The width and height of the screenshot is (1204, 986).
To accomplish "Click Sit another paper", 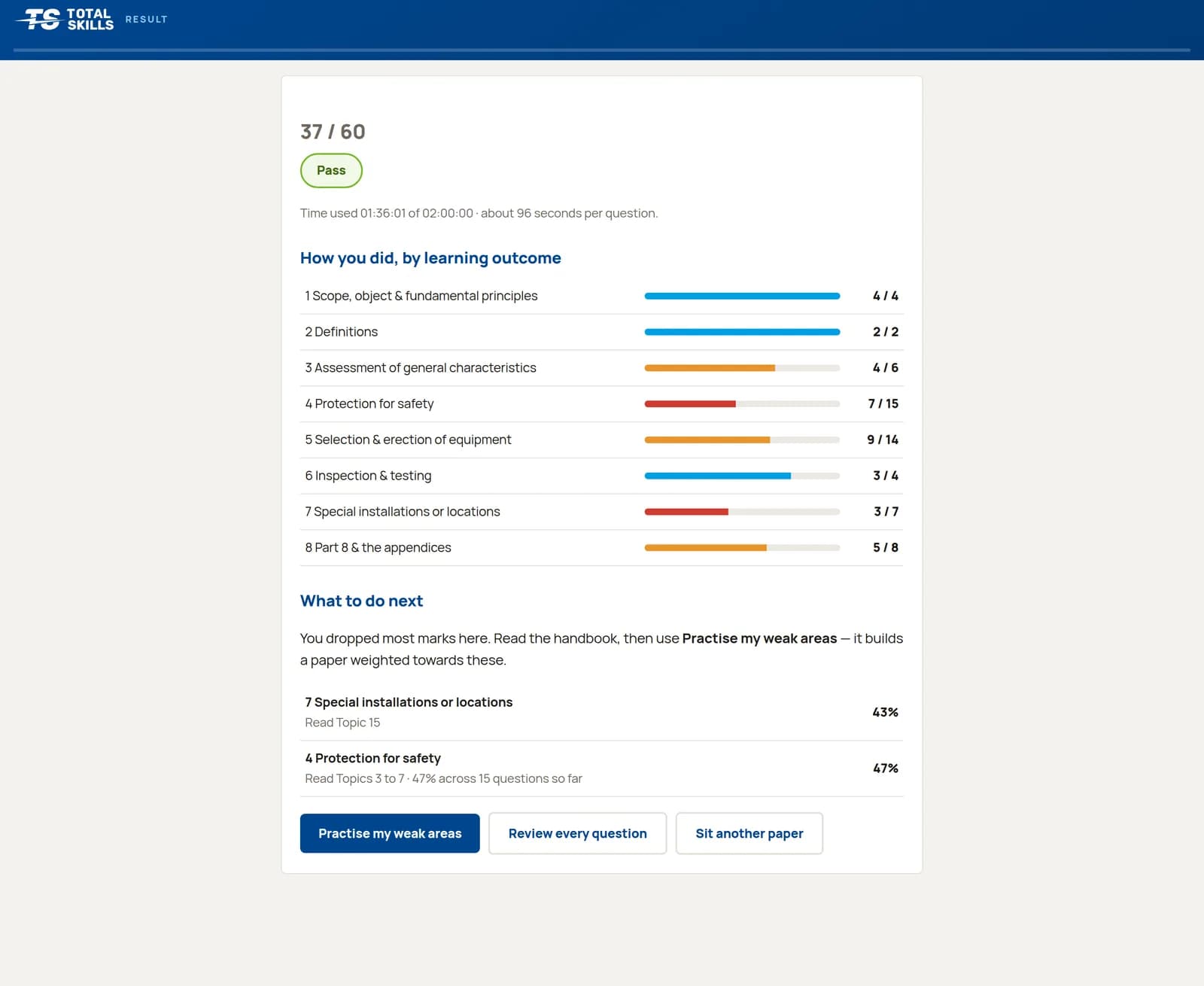I will click(x=749, y=833).
